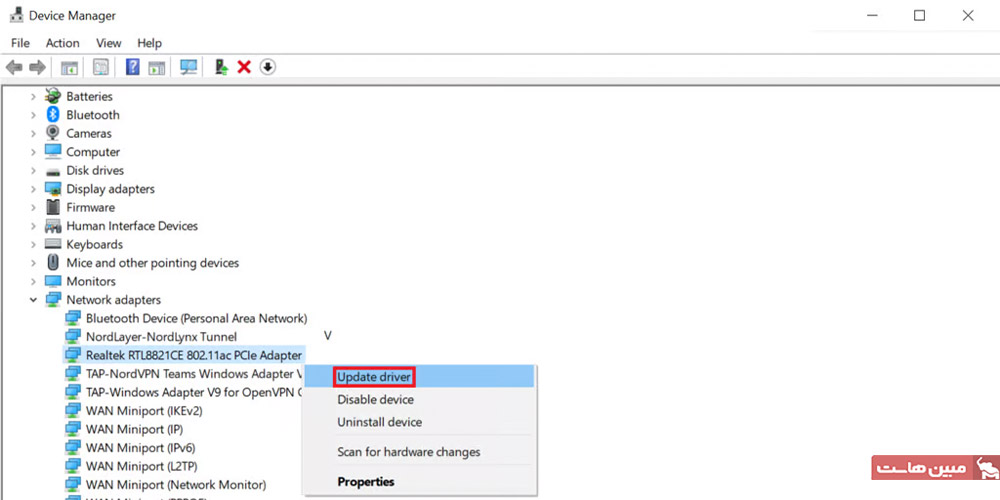Click the Disk drives category icon
Screen dimensions: 1000x500
point(53,171)
